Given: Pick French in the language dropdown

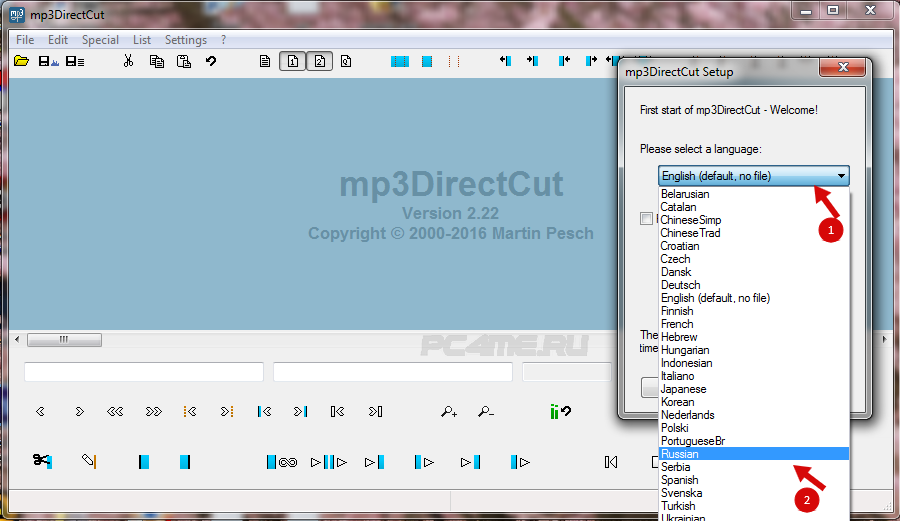Looking at the screenshot, I should 754,324.
